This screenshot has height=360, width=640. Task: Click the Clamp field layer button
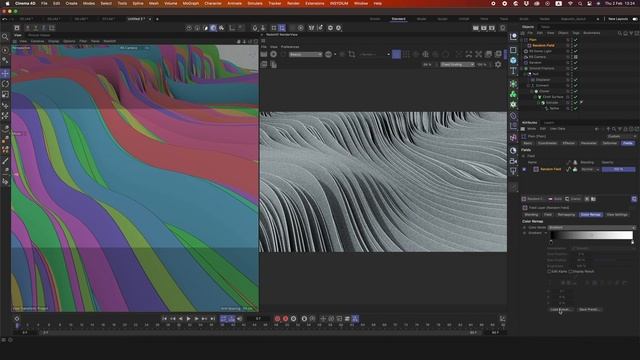pyautogui.click(x=573, y=199)
